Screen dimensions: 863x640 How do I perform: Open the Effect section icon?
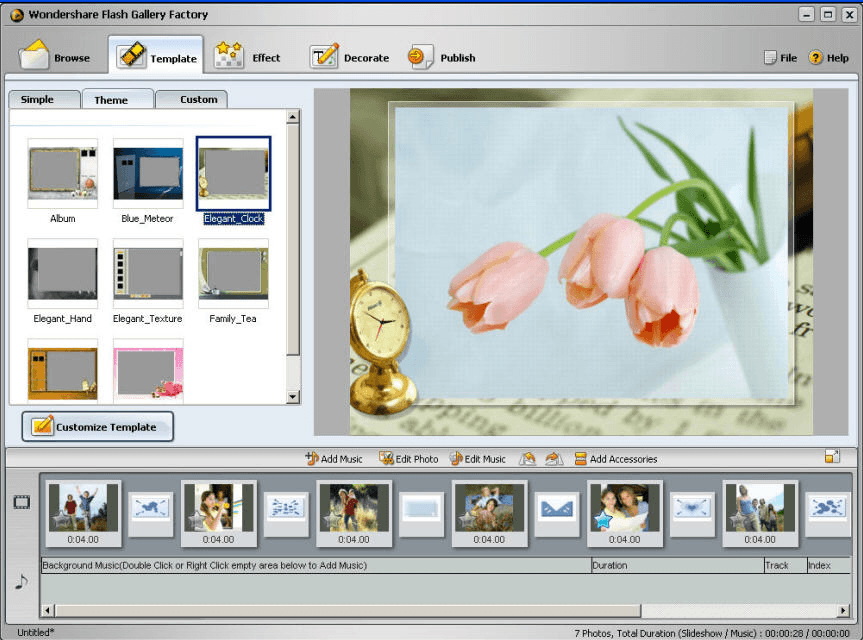pos(230,56)
